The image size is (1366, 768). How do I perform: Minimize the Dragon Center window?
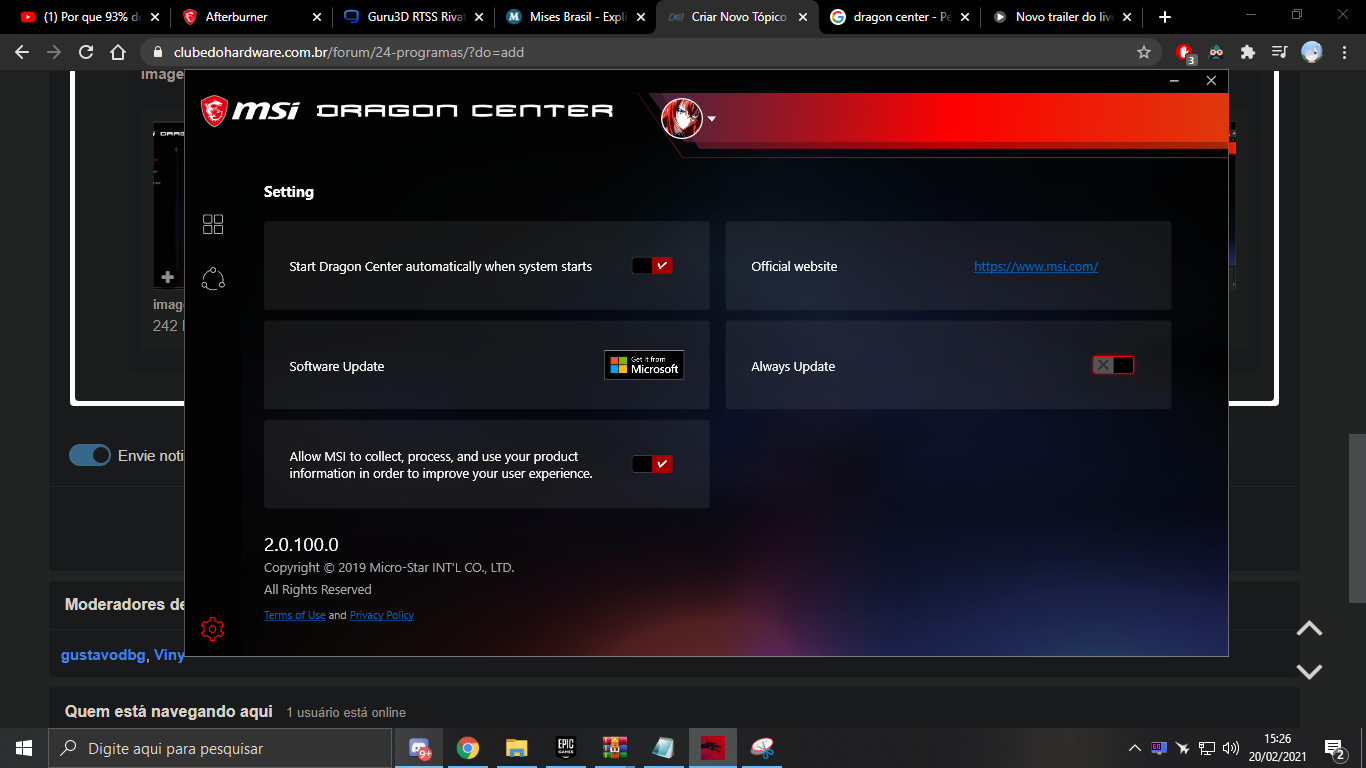click(x=1175, y=81)
